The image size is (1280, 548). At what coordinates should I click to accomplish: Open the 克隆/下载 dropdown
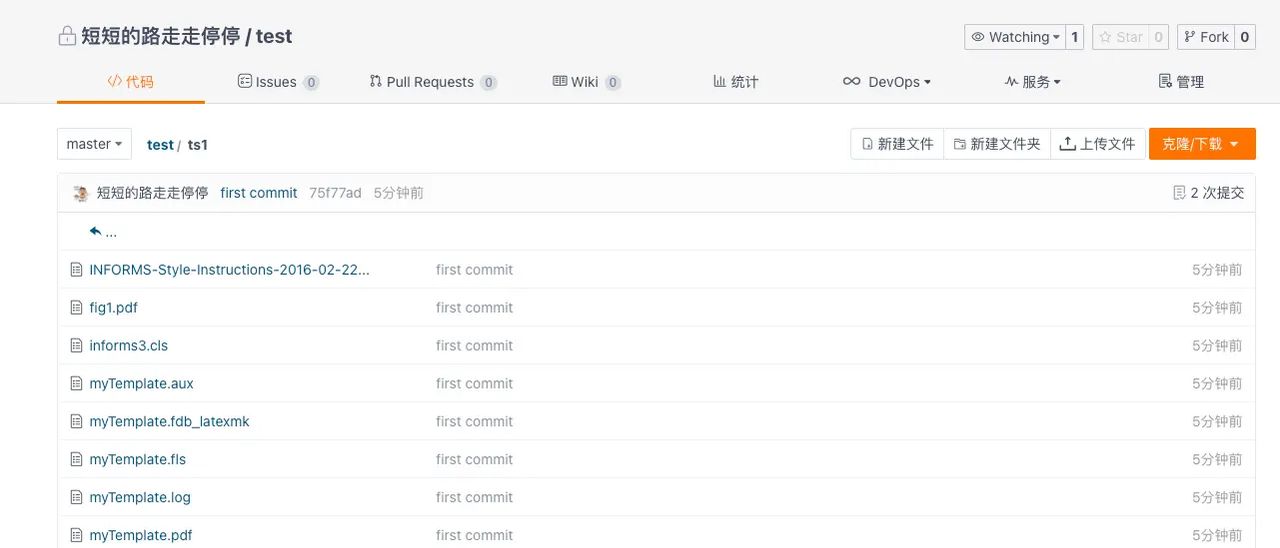1202,144
